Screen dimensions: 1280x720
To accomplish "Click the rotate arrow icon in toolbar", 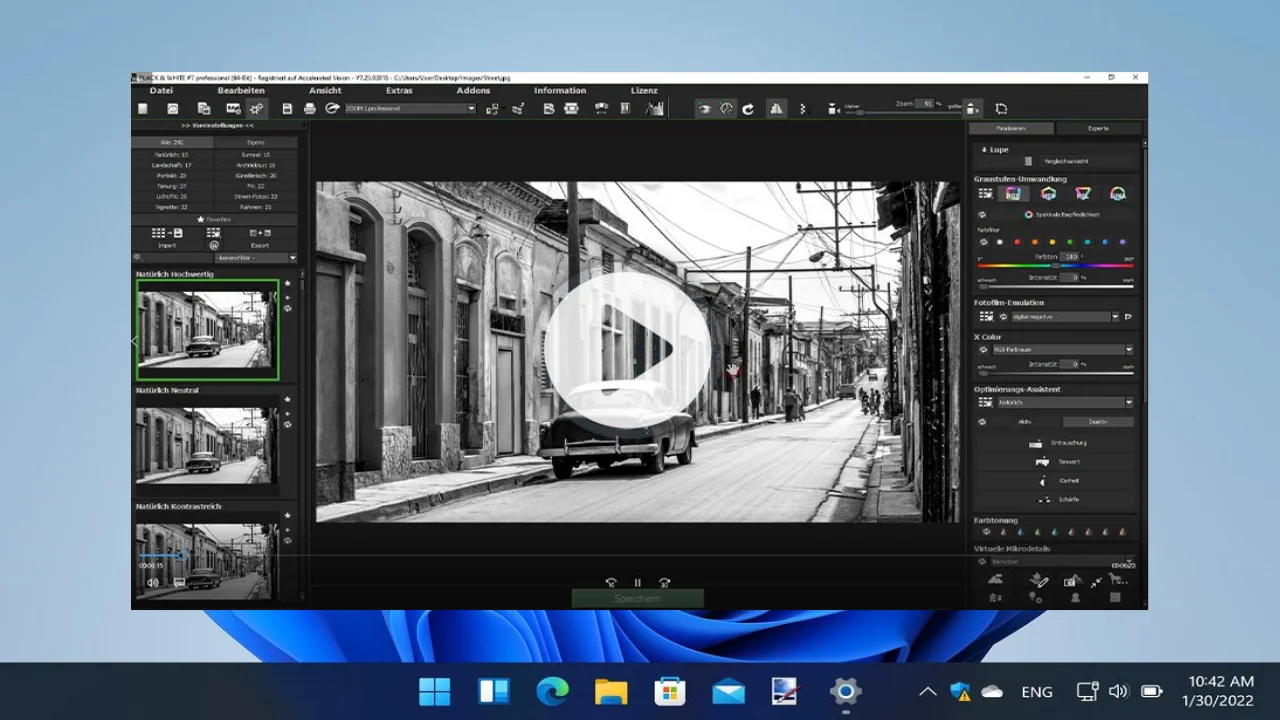I will click(748, 109).
